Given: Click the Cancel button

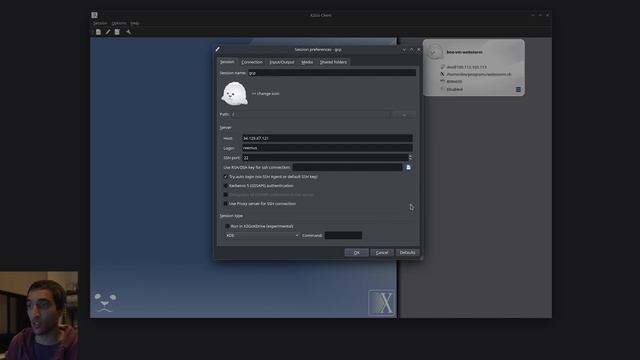Looking at the screenshot, I should (x=382, y=253).
